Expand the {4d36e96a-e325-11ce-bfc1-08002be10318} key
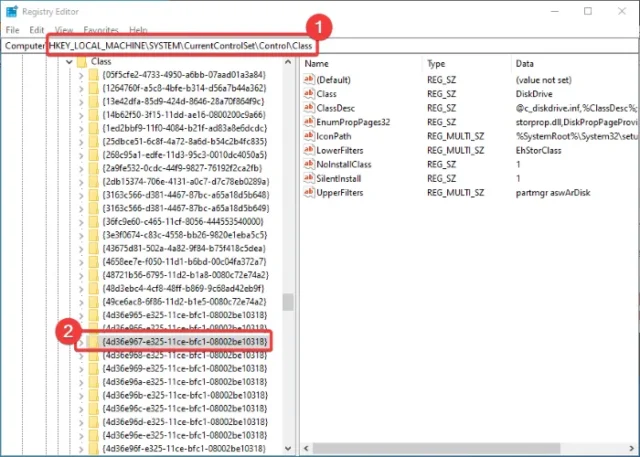 coord(81,382)
